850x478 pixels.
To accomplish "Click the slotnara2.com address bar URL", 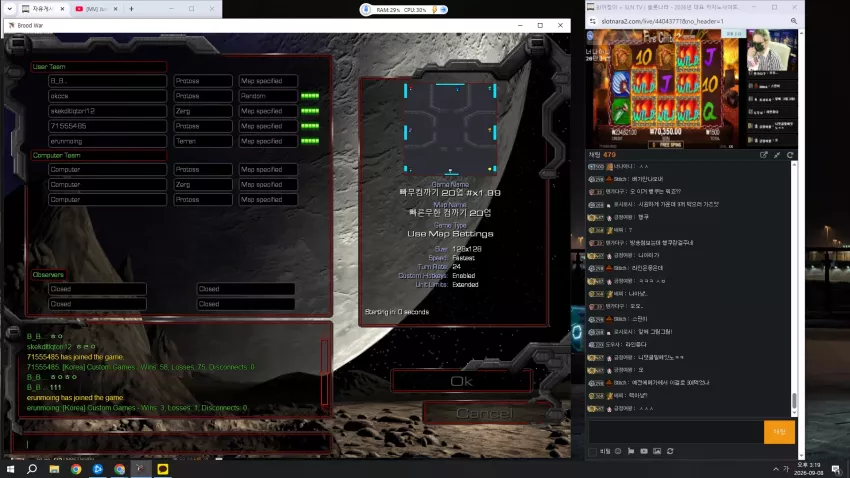I will click(x=662, y=21).
